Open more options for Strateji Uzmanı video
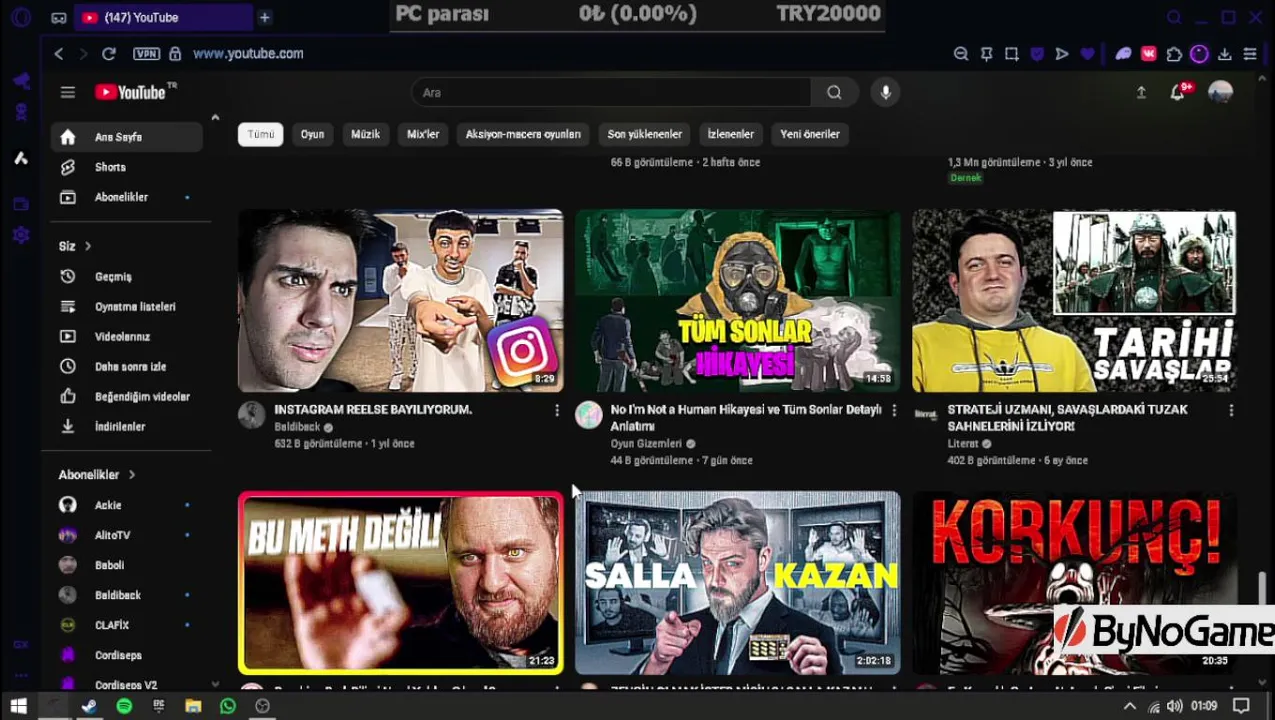Screen dimensions: 1275x720 1231,410
